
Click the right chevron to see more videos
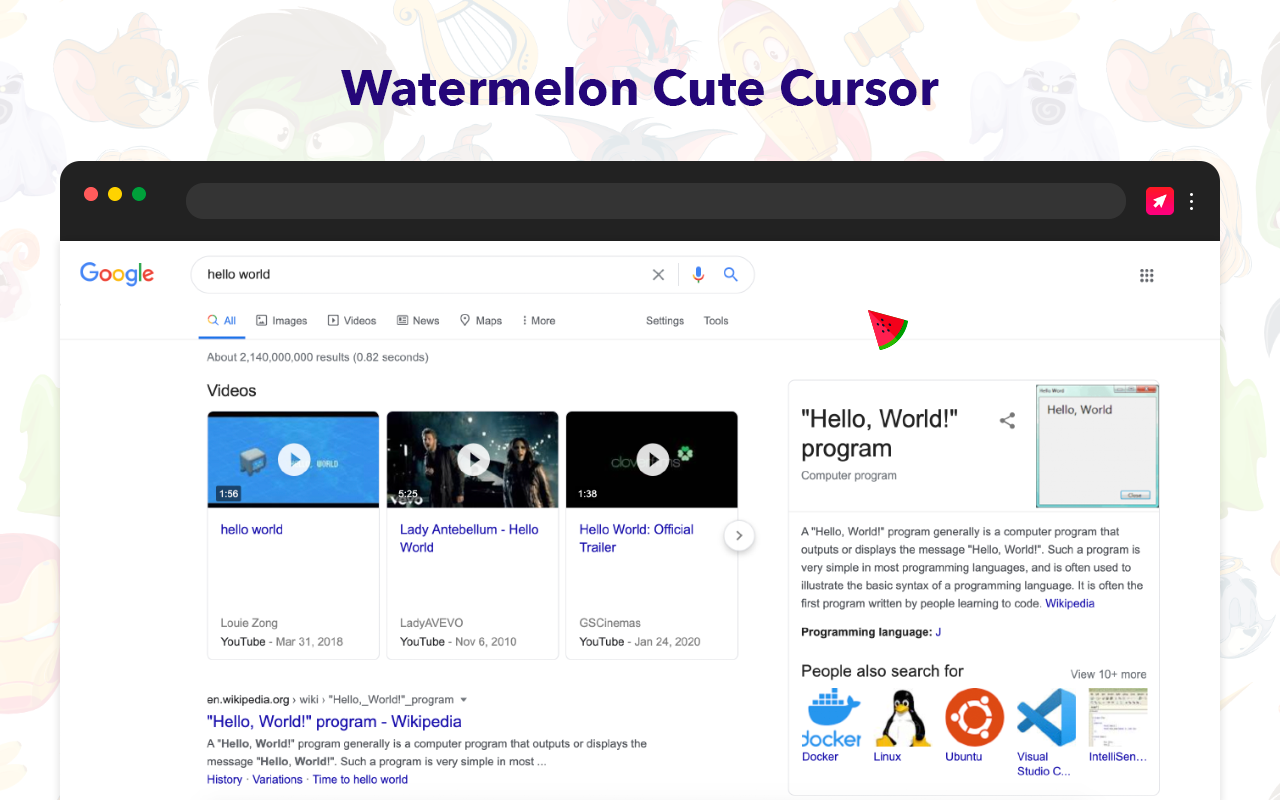click(739, 535)
